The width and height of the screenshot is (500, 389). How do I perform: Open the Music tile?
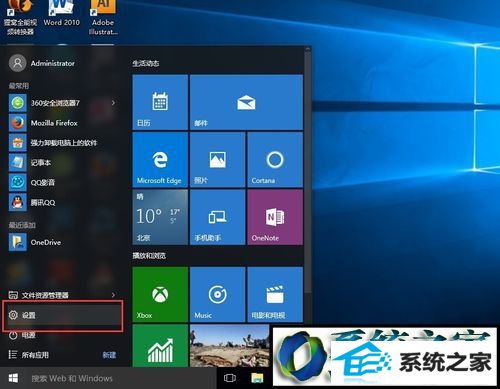click(217, 294)
